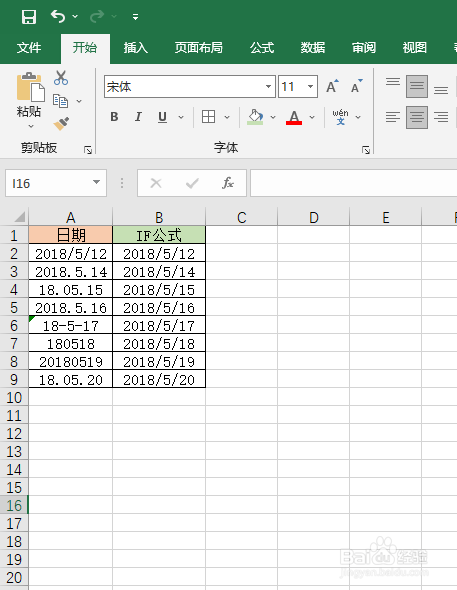Viewport: 457px width, 590px height.
Task: Click into the formula bar input
Action: coord(354,183)
